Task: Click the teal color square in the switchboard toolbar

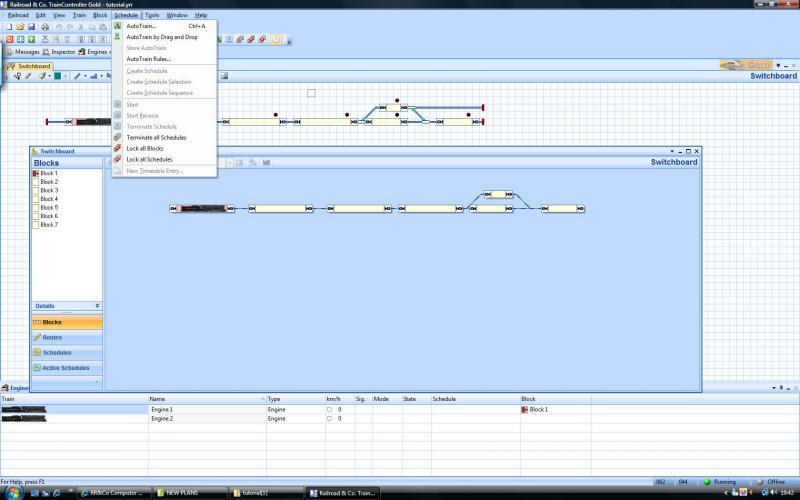Action: pos(58,75)
